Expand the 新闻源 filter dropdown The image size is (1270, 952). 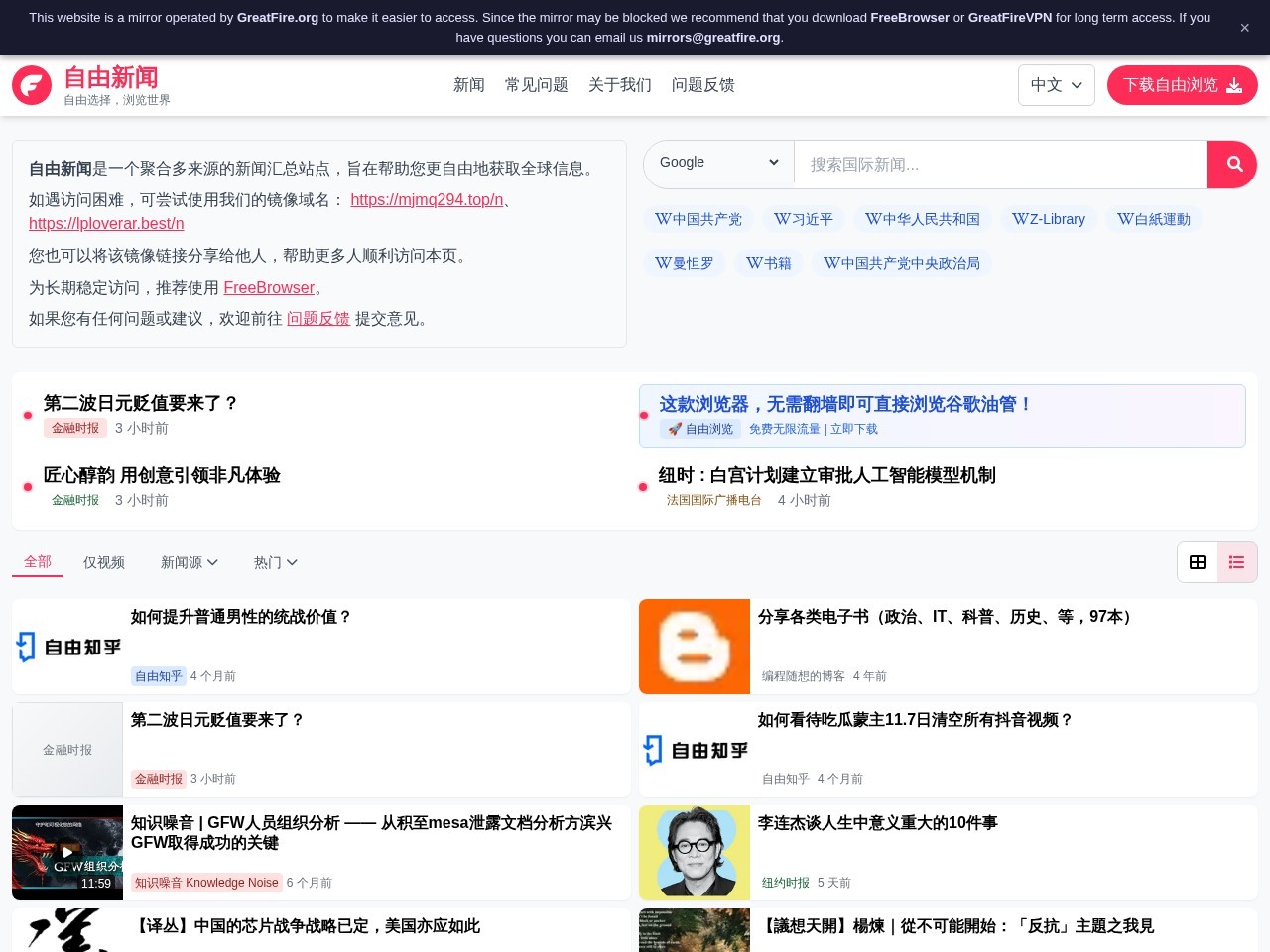(x=190, y=562)
